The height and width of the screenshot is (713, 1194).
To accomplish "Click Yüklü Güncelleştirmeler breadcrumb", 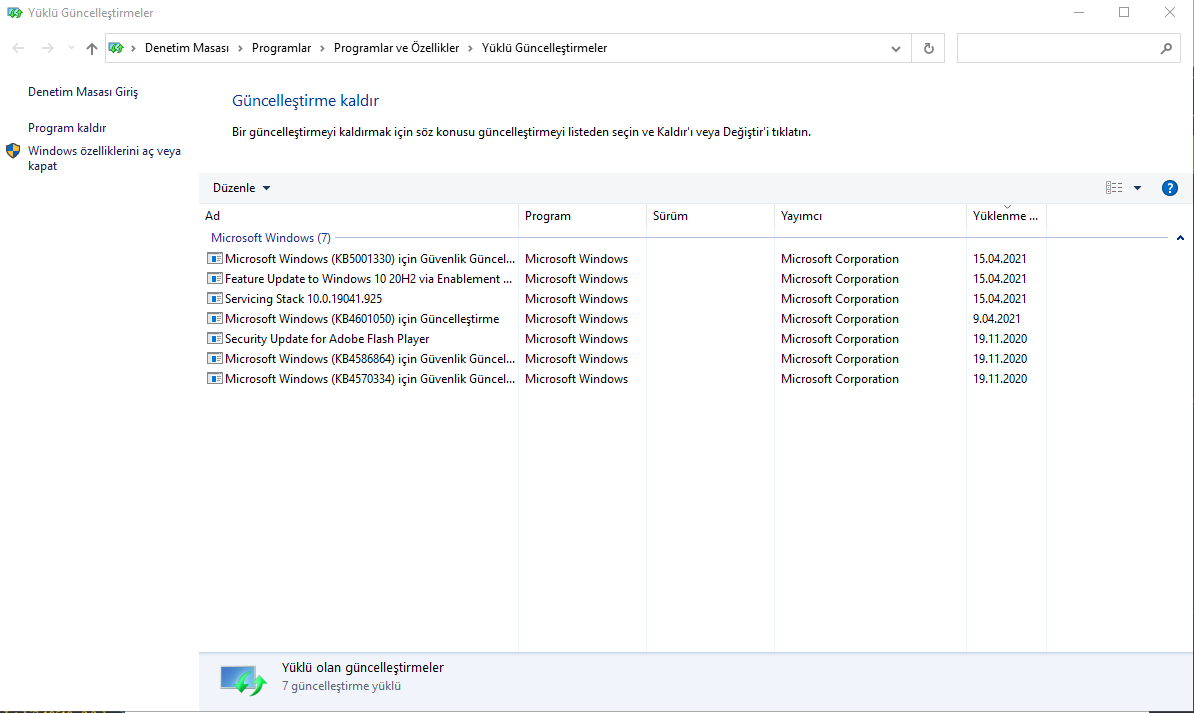I will pos(544,48).
